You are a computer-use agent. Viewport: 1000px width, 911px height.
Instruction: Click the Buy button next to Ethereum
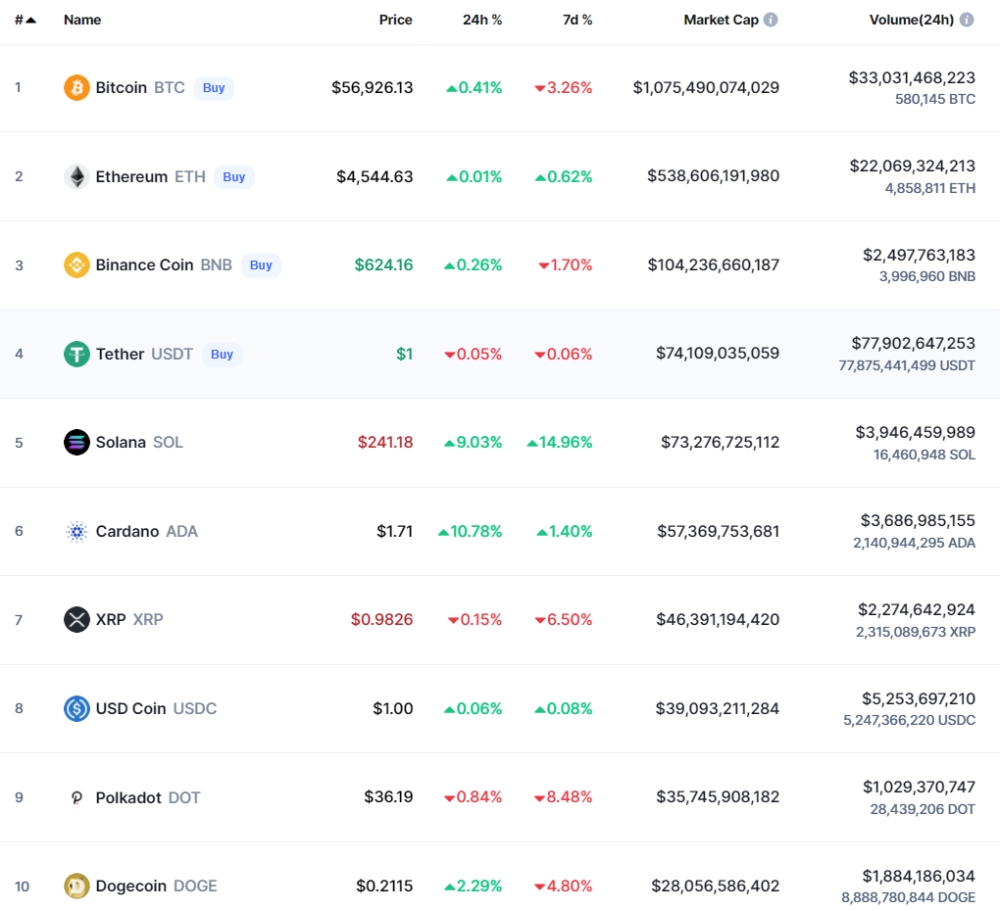pyautogui.click(x=234, y=177)
